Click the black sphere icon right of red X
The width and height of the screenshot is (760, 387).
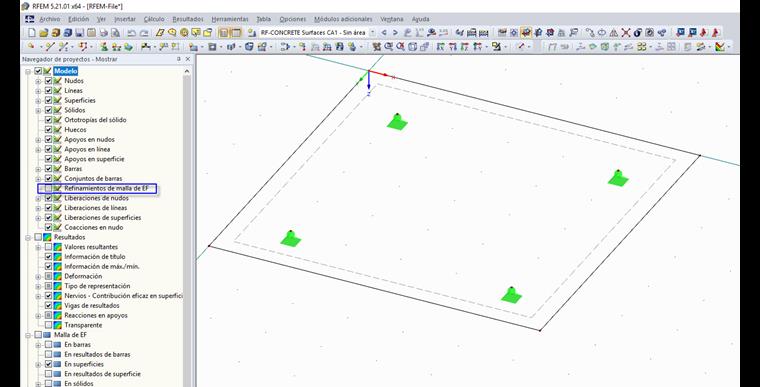tap(638, 32)
